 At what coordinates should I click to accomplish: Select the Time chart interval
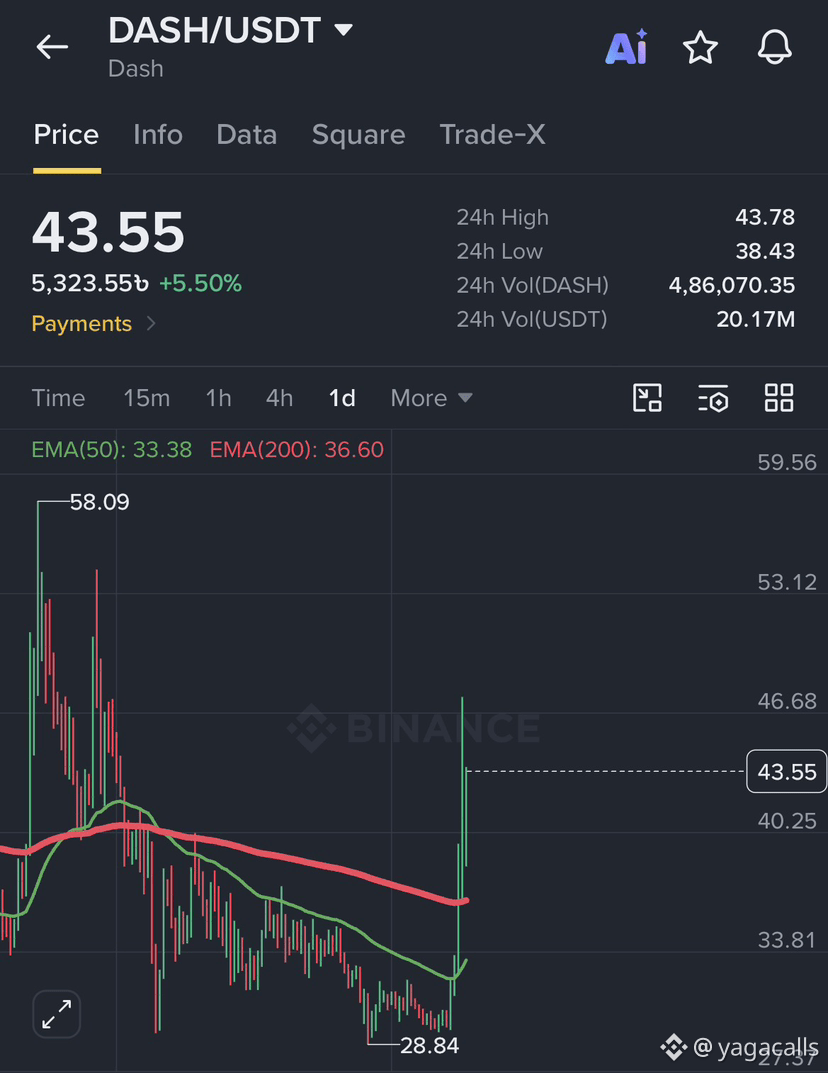(58, 398)
